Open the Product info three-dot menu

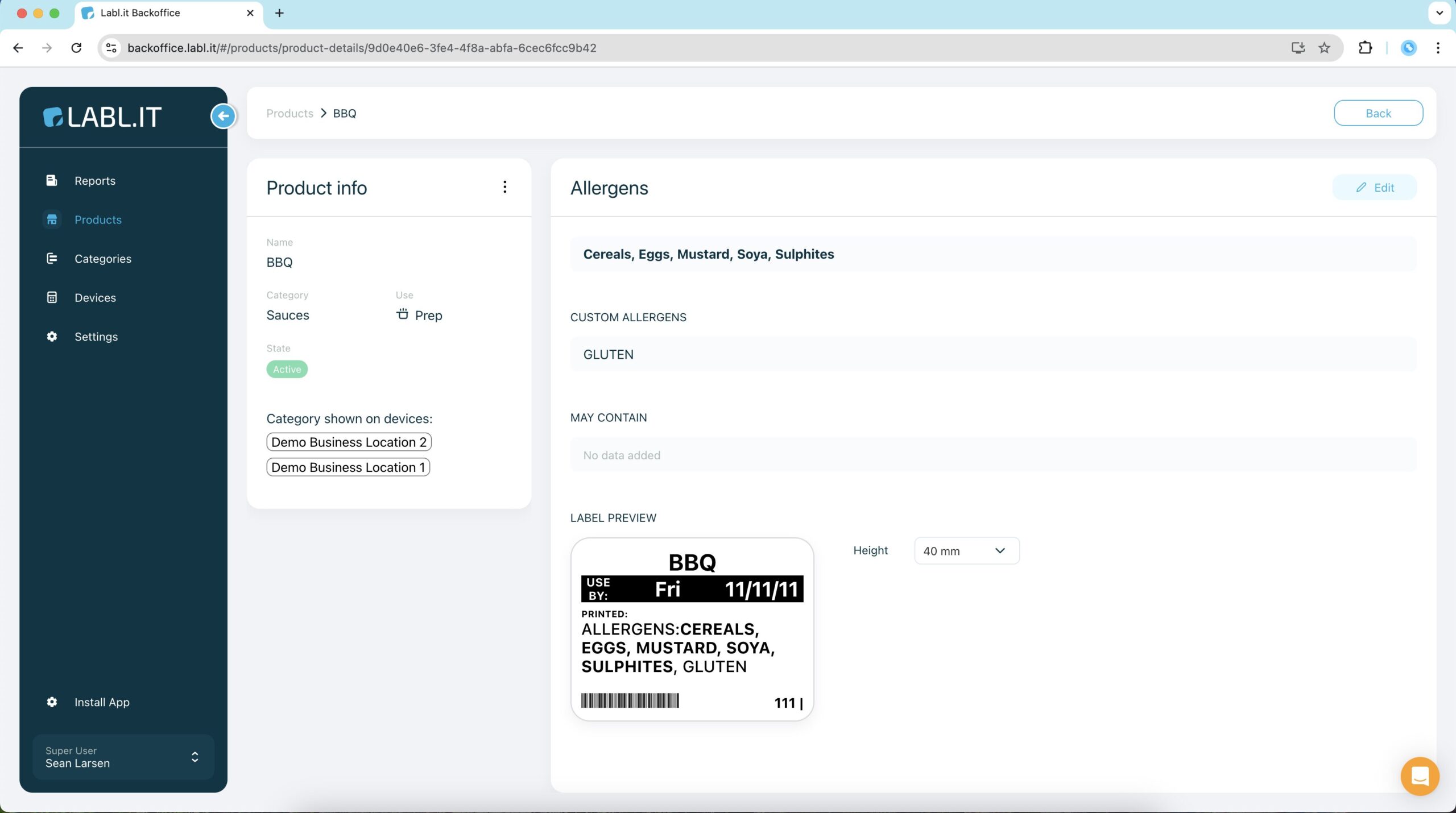coord(504,187)
